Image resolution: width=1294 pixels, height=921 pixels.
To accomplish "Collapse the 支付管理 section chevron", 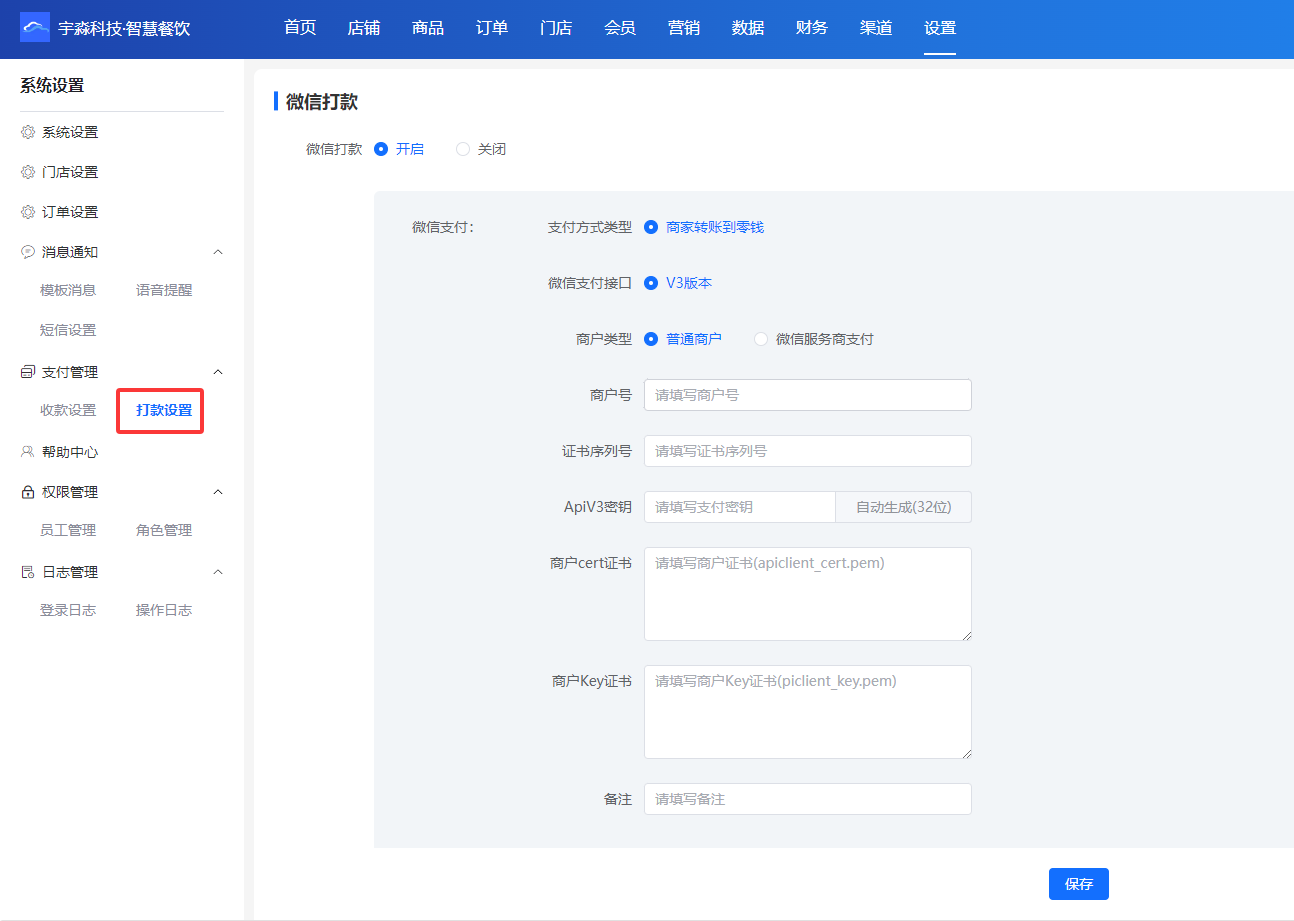I will click(x=218, y=372).
